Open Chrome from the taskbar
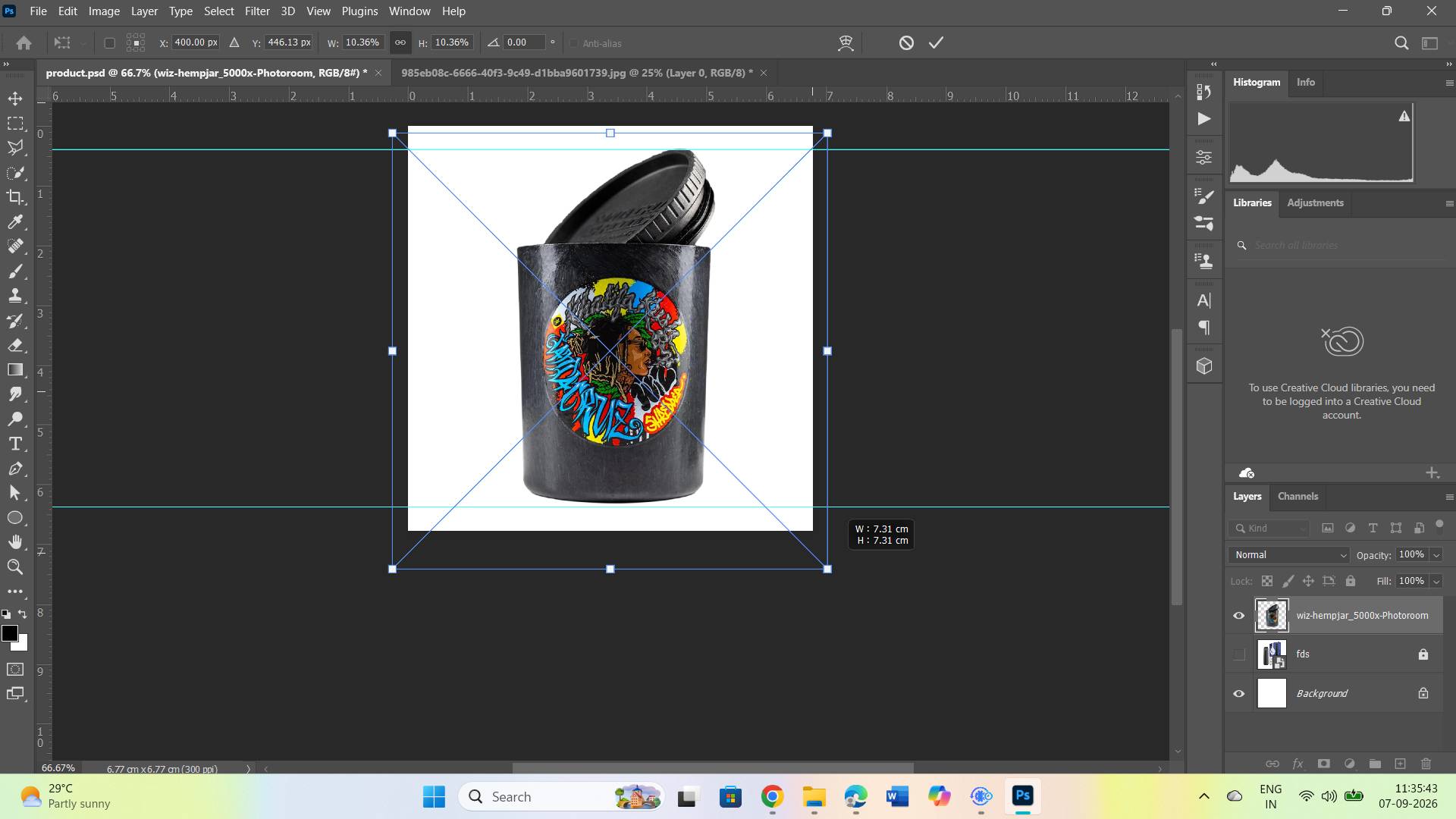The width and height of the screenshot is (1456, 819). (x=772, y=796)
